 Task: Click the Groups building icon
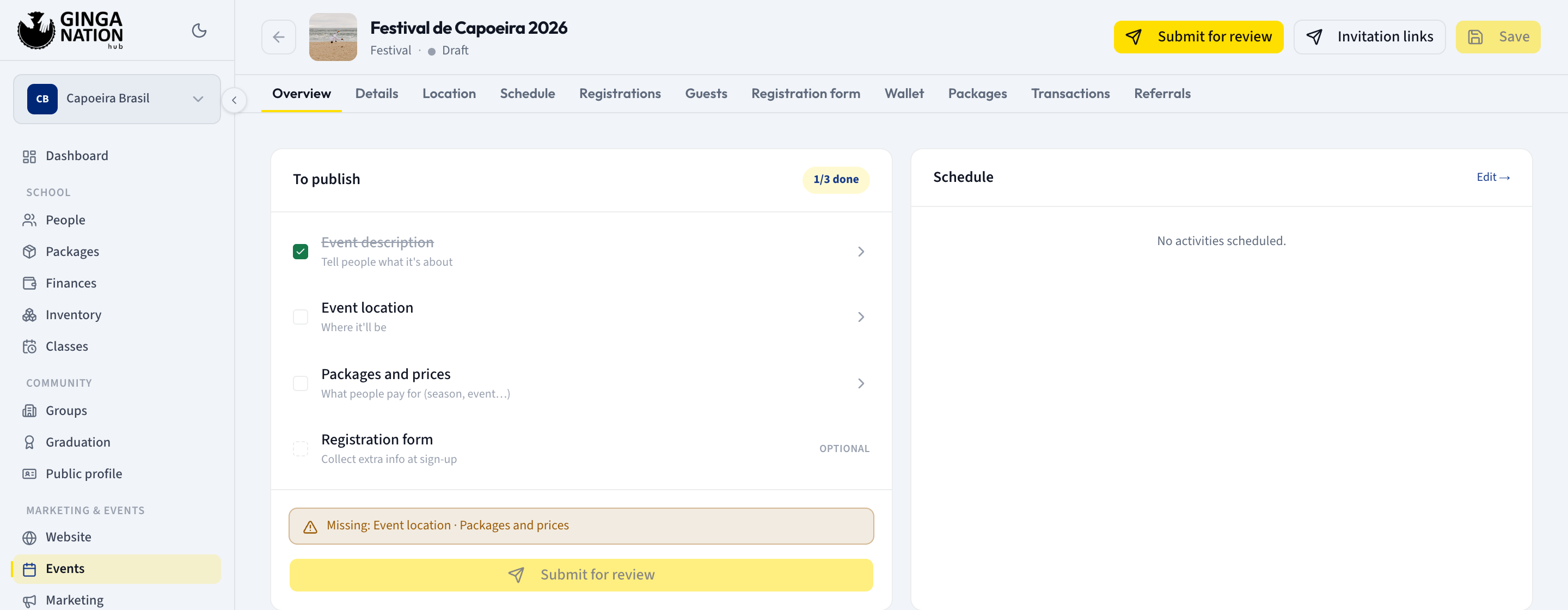click(x=29, y=411)
